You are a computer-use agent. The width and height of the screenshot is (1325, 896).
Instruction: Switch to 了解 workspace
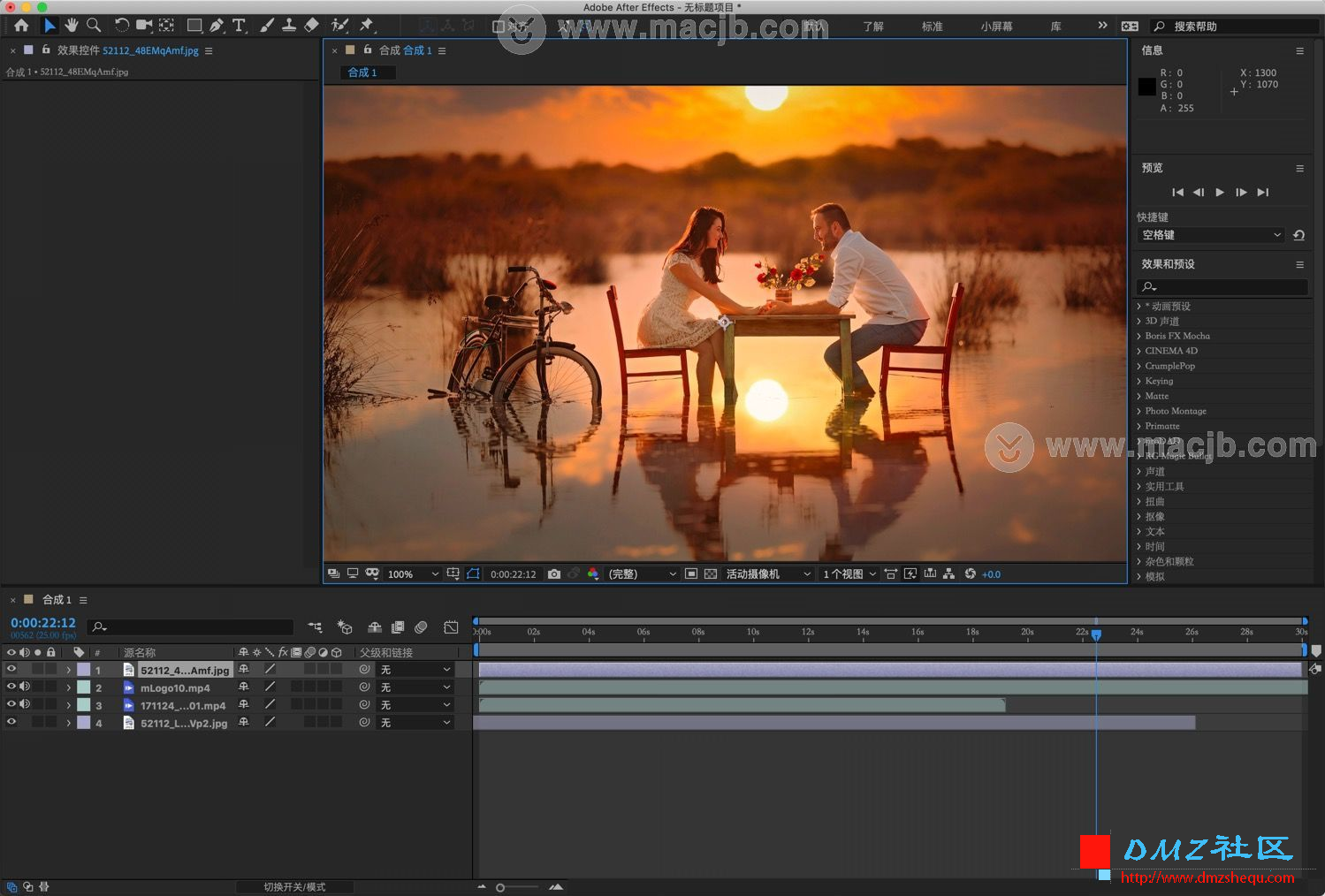[x=873, y=27]
